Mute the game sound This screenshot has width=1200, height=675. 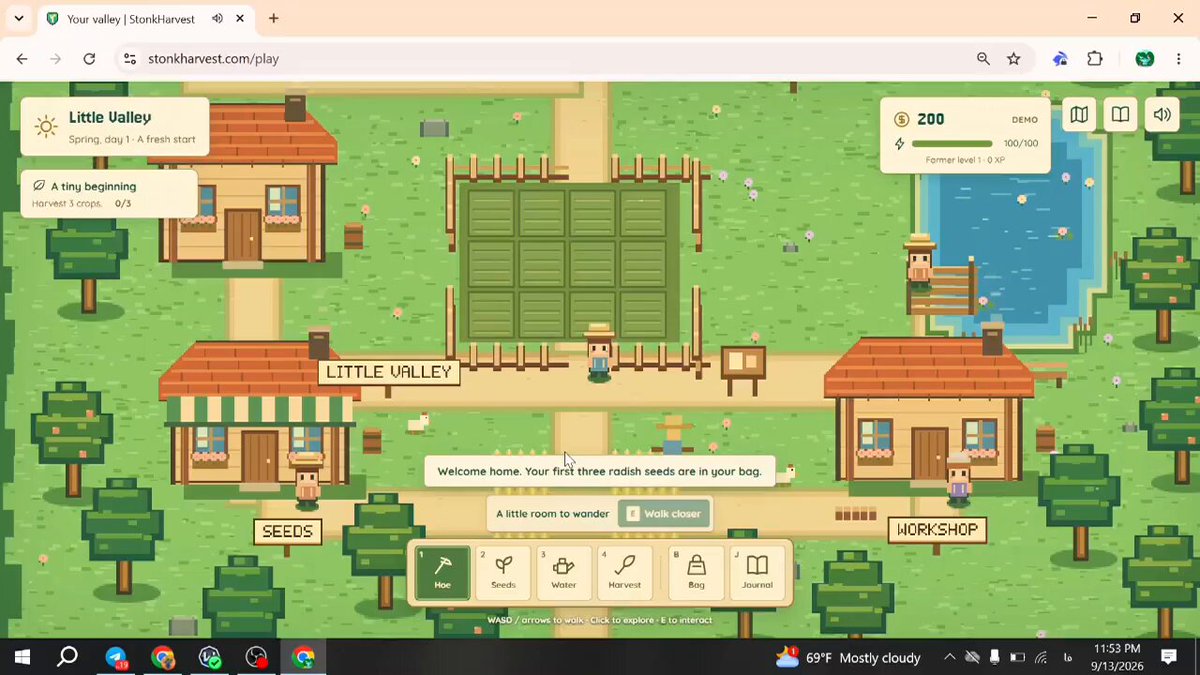1162,115
